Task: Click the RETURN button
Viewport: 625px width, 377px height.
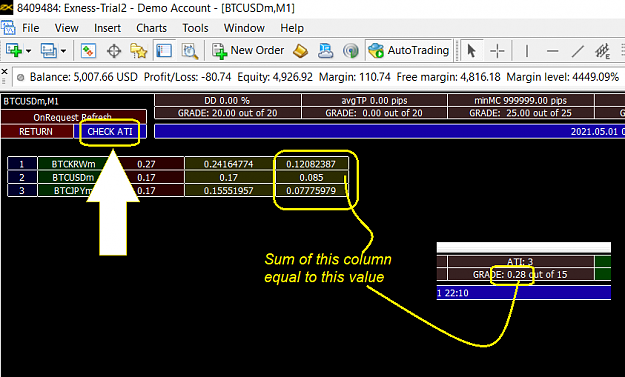Action: point(36,132)
